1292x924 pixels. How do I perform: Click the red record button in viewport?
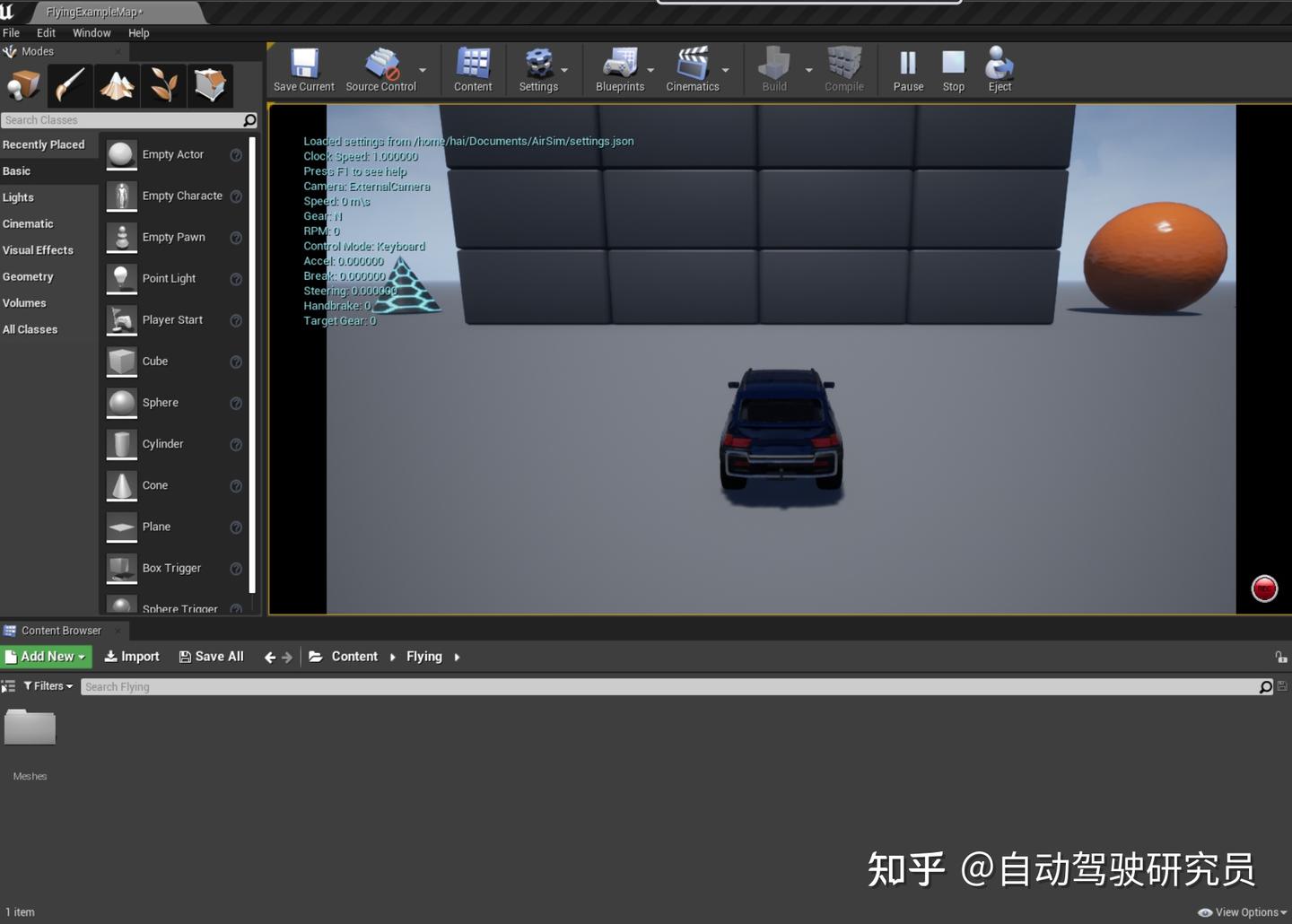click(1264, 588)
